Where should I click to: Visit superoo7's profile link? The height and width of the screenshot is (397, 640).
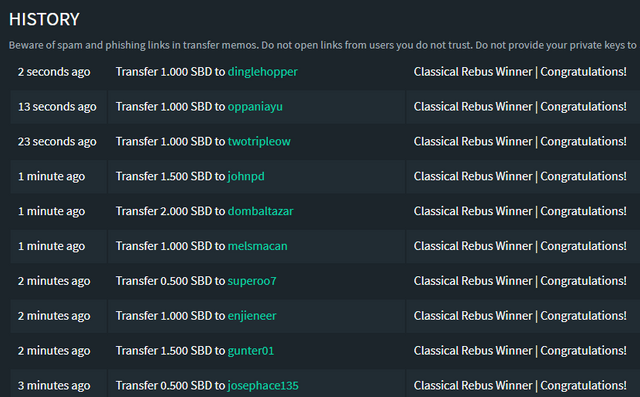point(252,281)
